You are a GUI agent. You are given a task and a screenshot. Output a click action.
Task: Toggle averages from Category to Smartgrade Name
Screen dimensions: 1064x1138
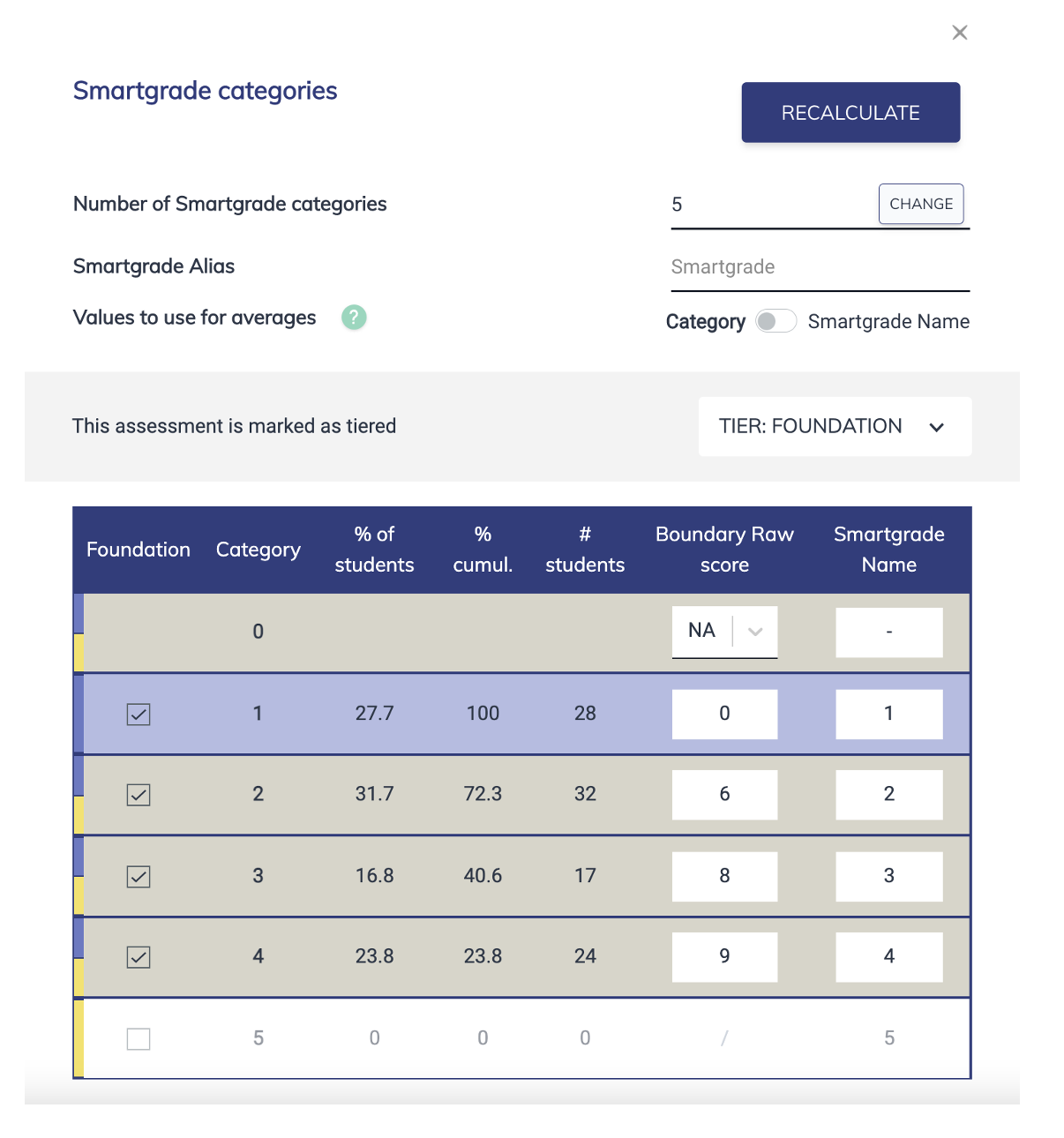[x=776, y=321]
